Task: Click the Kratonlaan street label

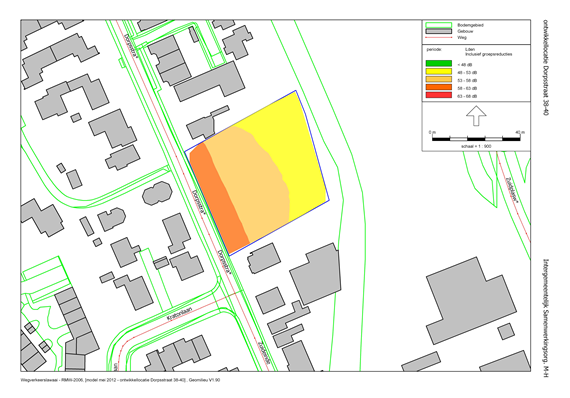Action: coord(179,312)
